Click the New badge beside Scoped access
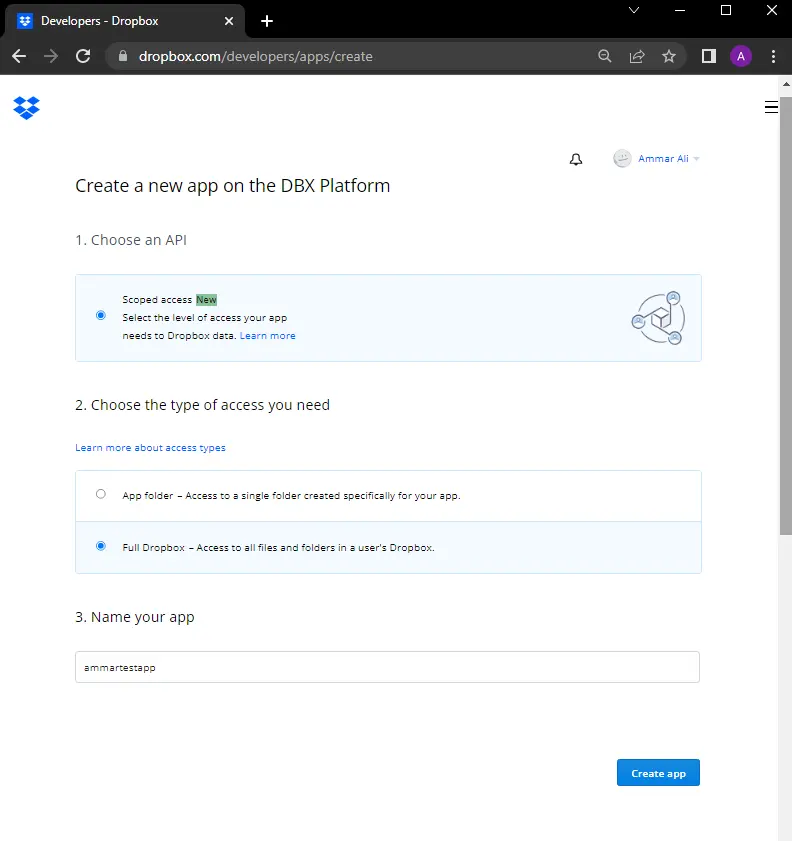Screen dimensions: 792x841 [x=206, y=300]
